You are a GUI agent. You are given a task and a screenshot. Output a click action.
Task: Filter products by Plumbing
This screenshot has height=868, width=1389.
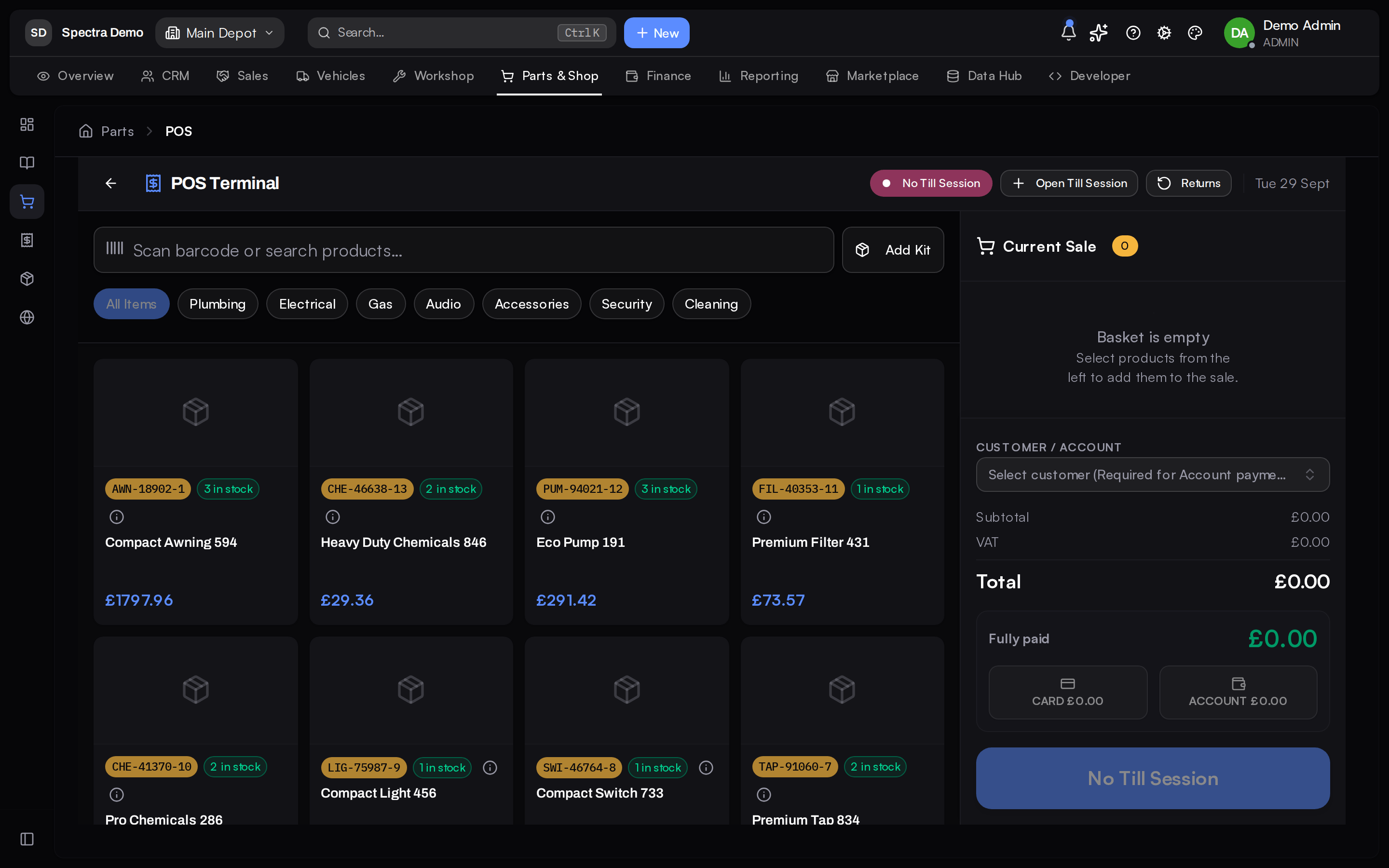(218, 304)
